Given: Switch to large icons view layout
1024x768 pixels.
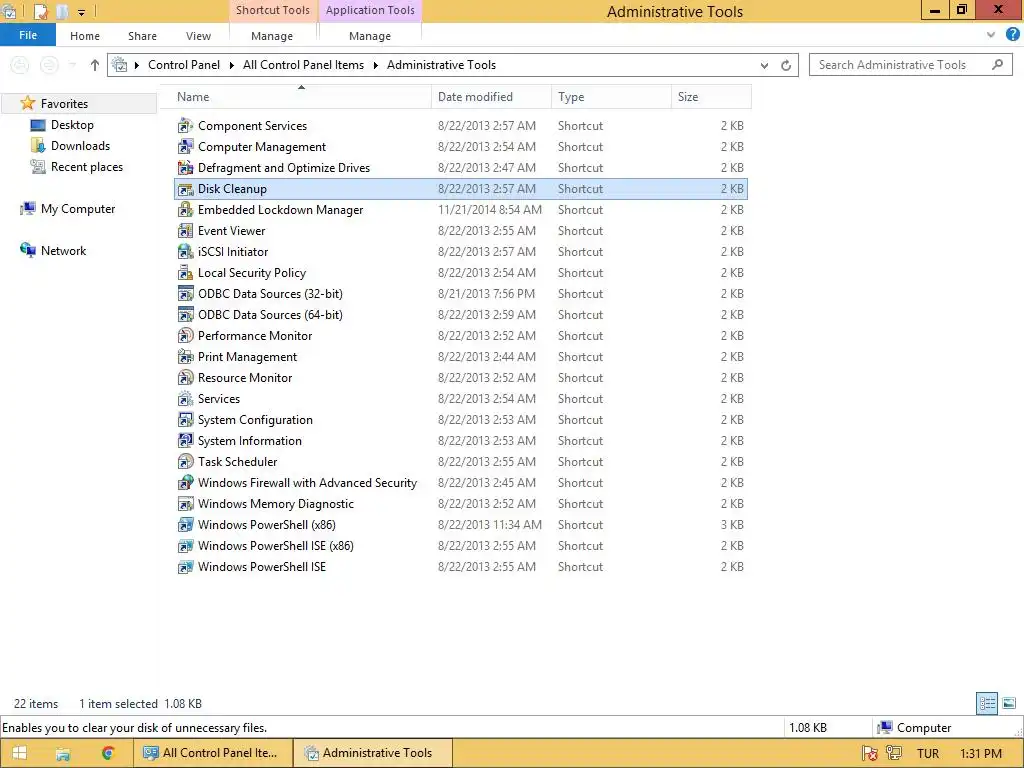Looking at the screenshot, I should coord(1009,703).
